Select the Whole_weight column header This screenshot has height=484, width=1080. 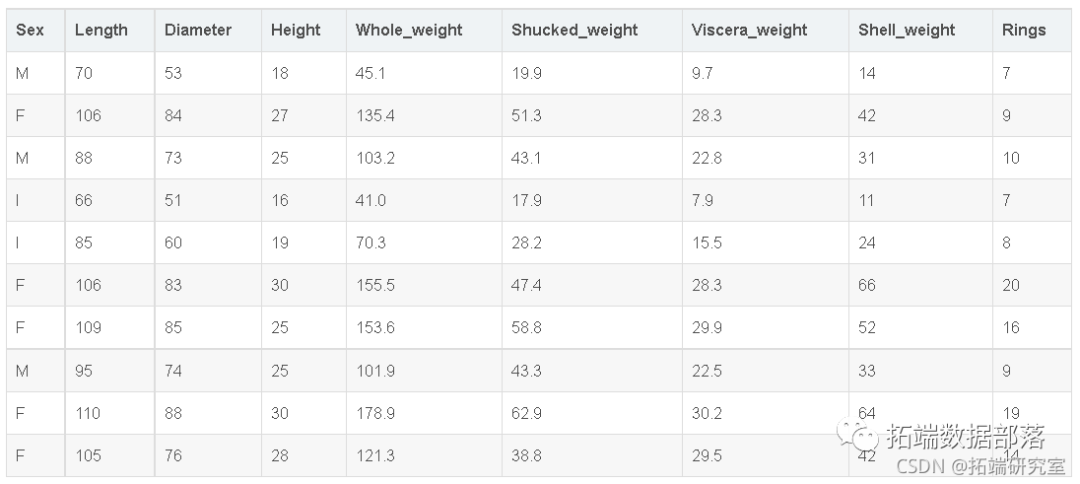point(409,30)
